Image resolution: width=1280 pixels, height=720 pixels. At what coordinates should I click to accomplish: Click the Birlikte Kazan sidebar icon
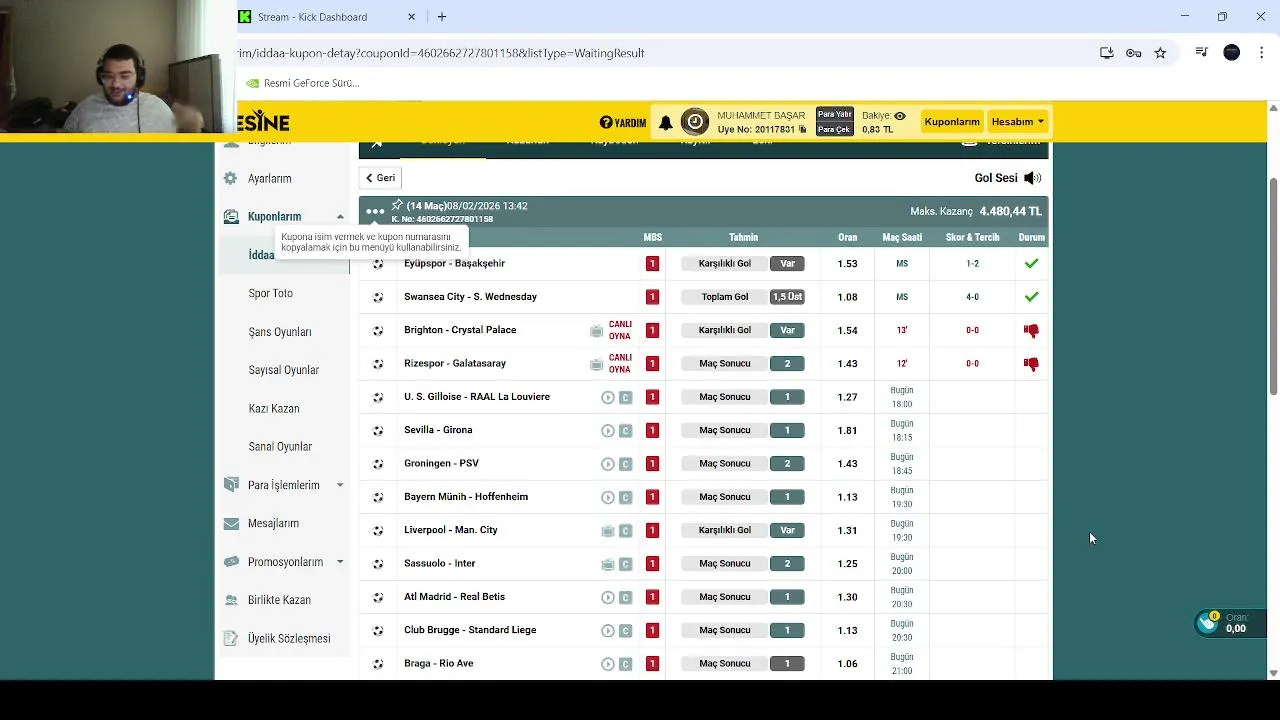231,600
